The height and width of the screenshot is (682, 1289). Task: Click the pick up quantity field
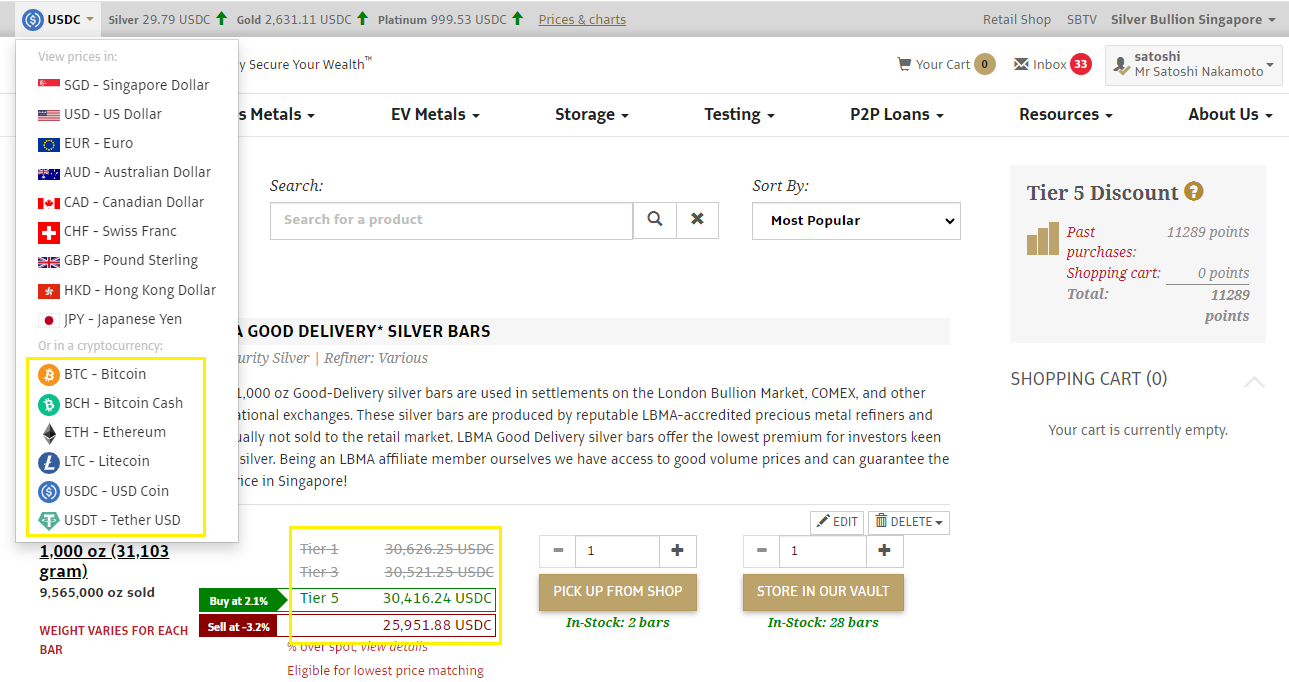pos(617,551)
